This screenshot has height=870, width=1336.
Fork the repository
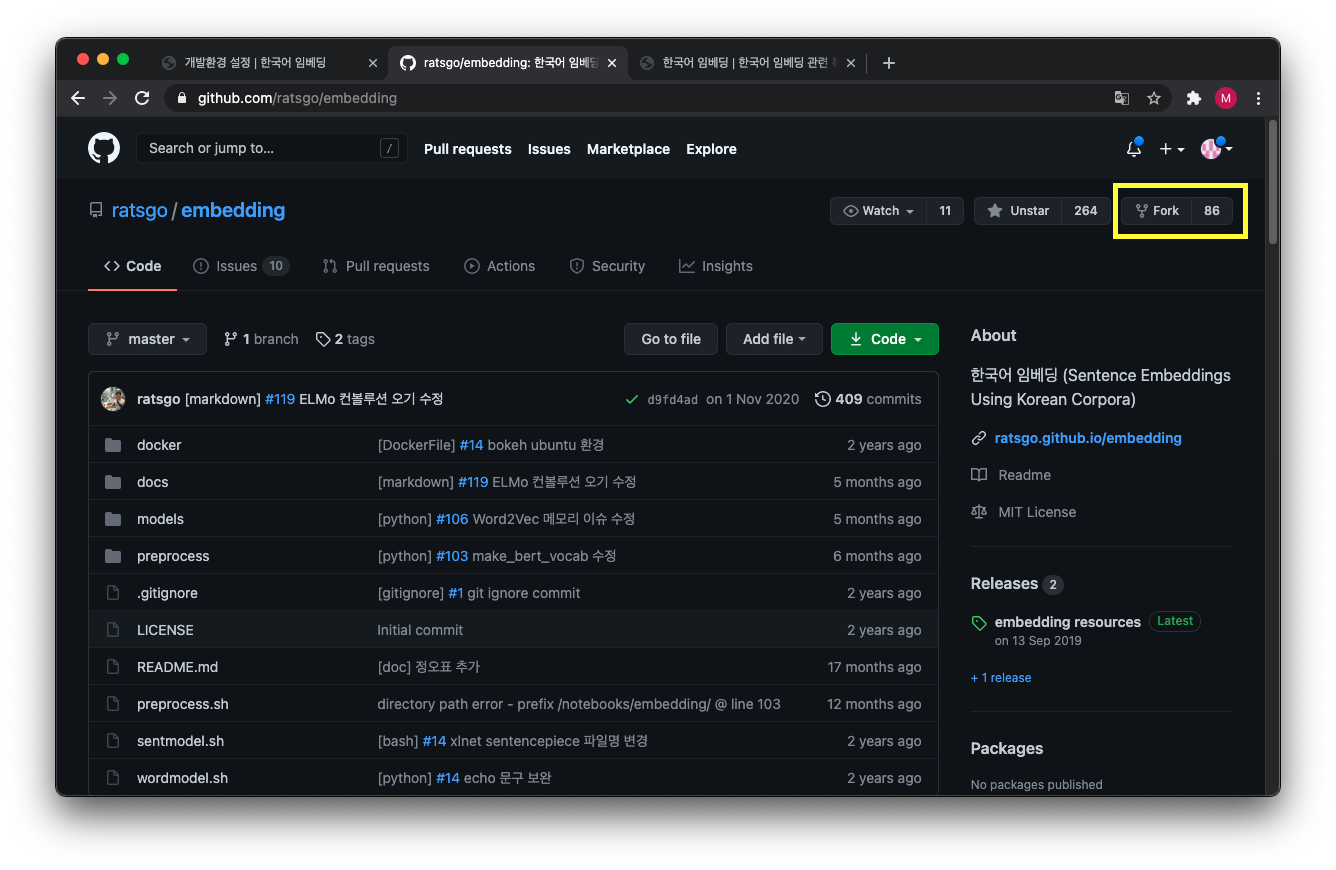(1156, 211)
